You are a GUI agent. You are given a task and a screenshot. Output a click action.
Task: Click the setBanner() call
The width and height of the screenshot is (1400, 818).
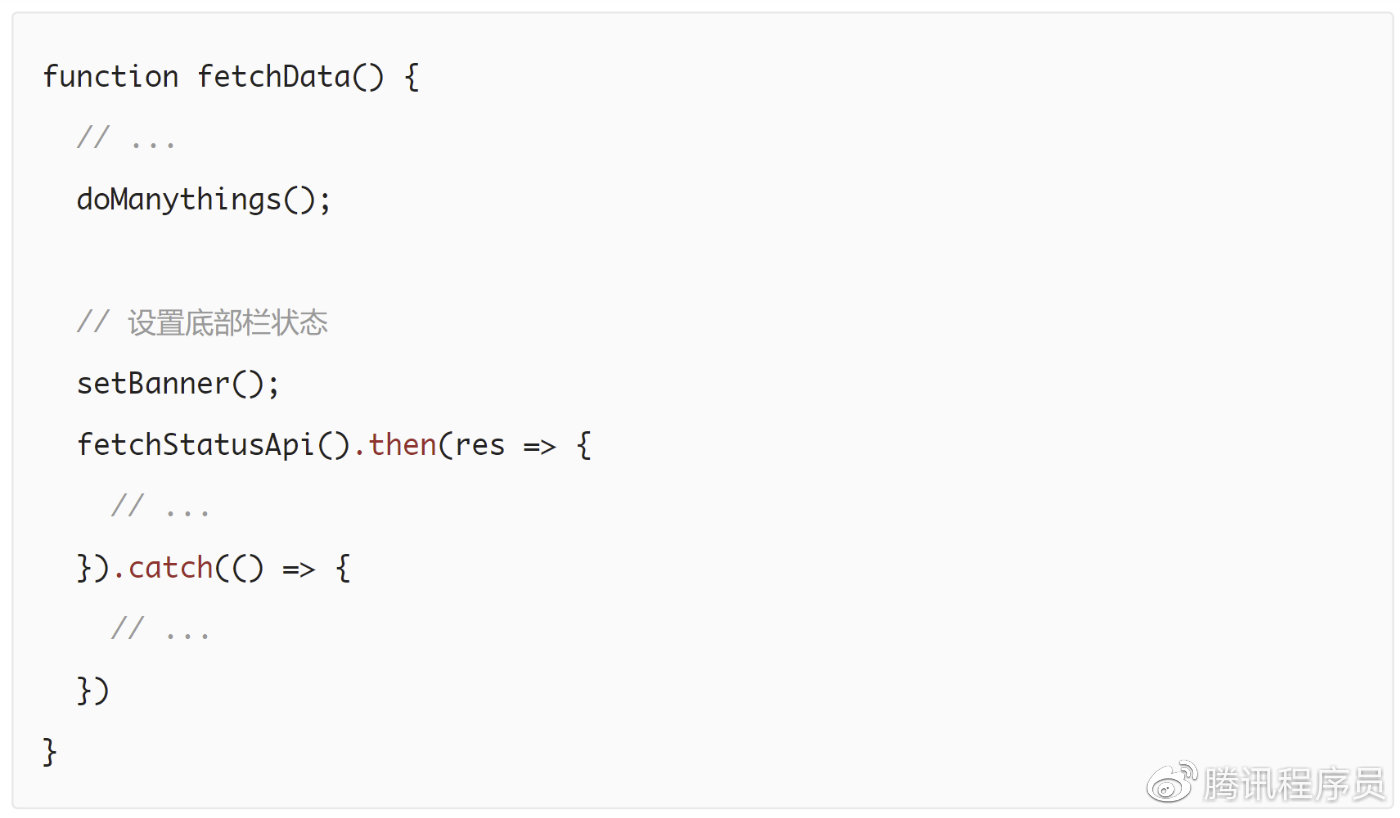pos(178,384)
